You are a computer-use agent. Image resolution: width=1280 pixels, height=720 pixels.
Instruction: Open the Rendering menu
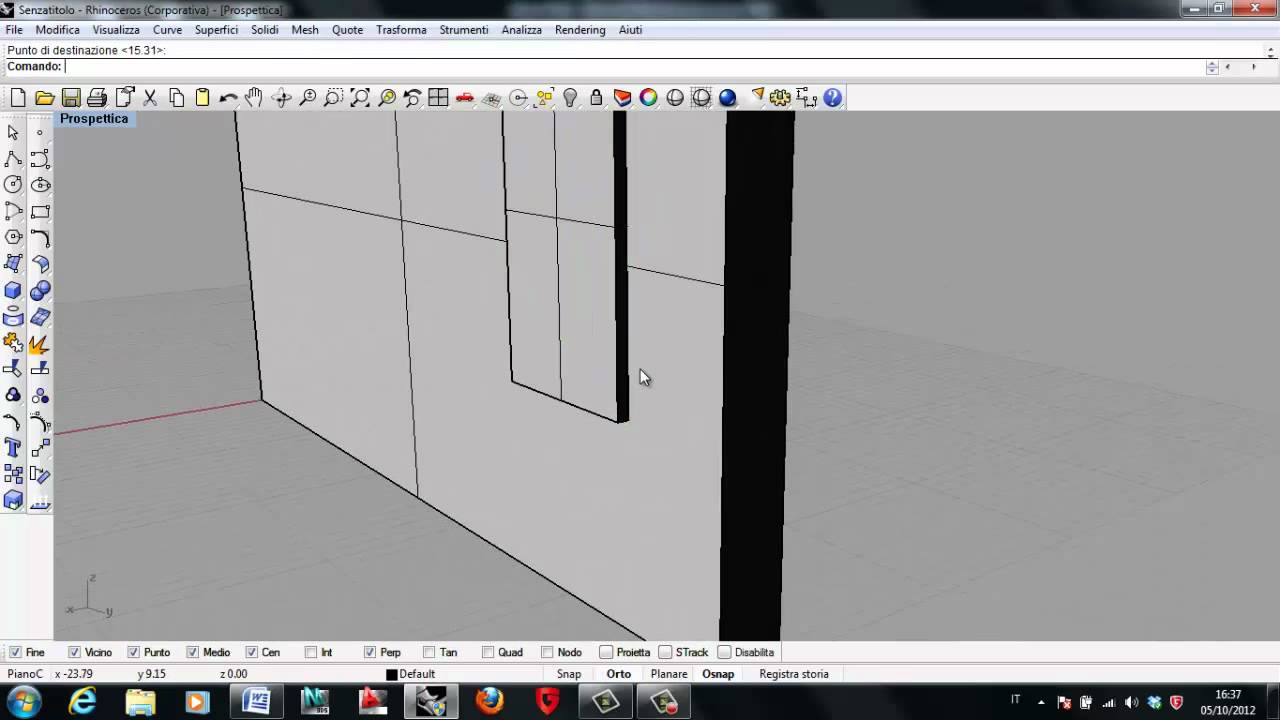(x=580, y=30)
